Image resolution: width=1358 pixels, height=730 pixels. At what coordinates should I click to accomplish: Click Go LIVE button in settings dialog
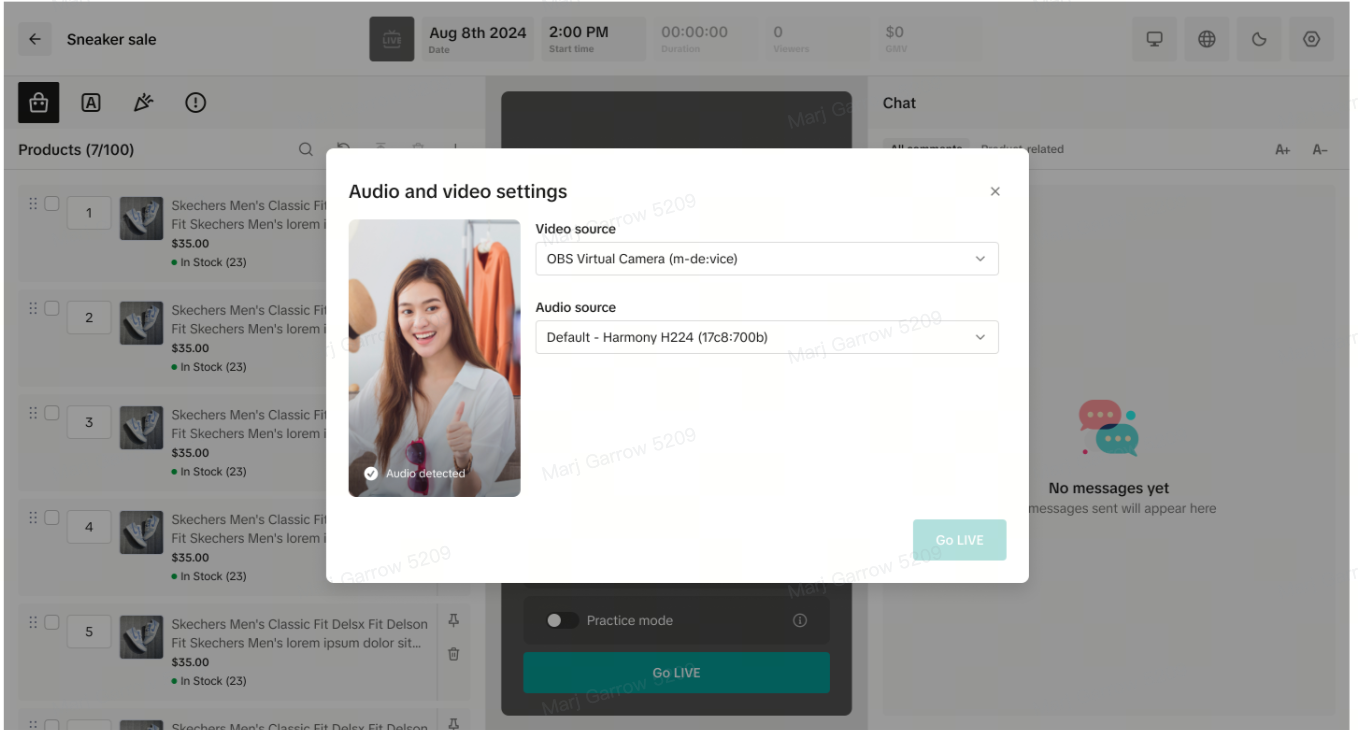(x=959, y=540)
